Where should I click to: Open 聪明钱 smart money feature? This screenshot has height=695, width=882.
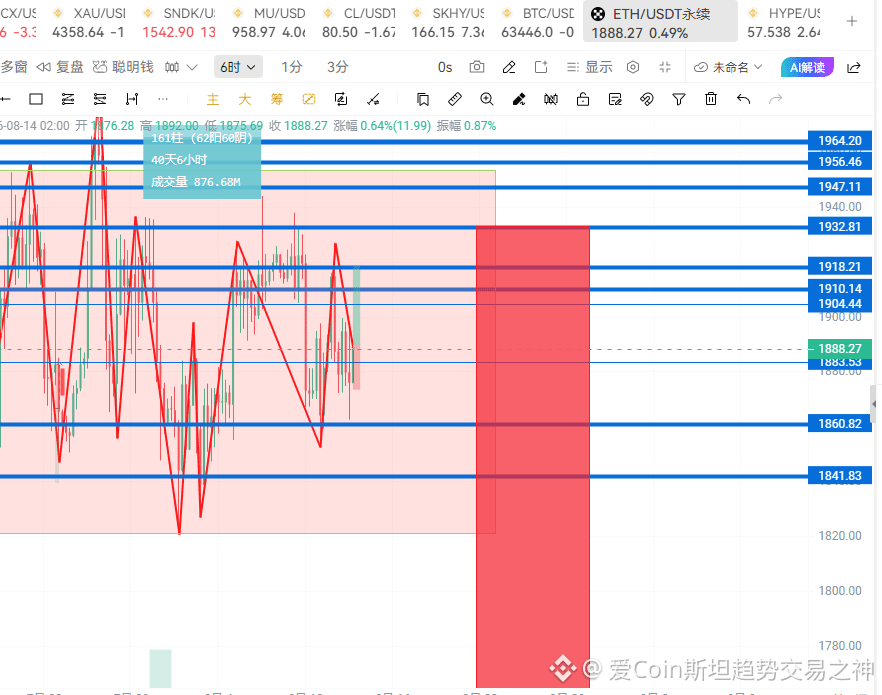(123, 67)
